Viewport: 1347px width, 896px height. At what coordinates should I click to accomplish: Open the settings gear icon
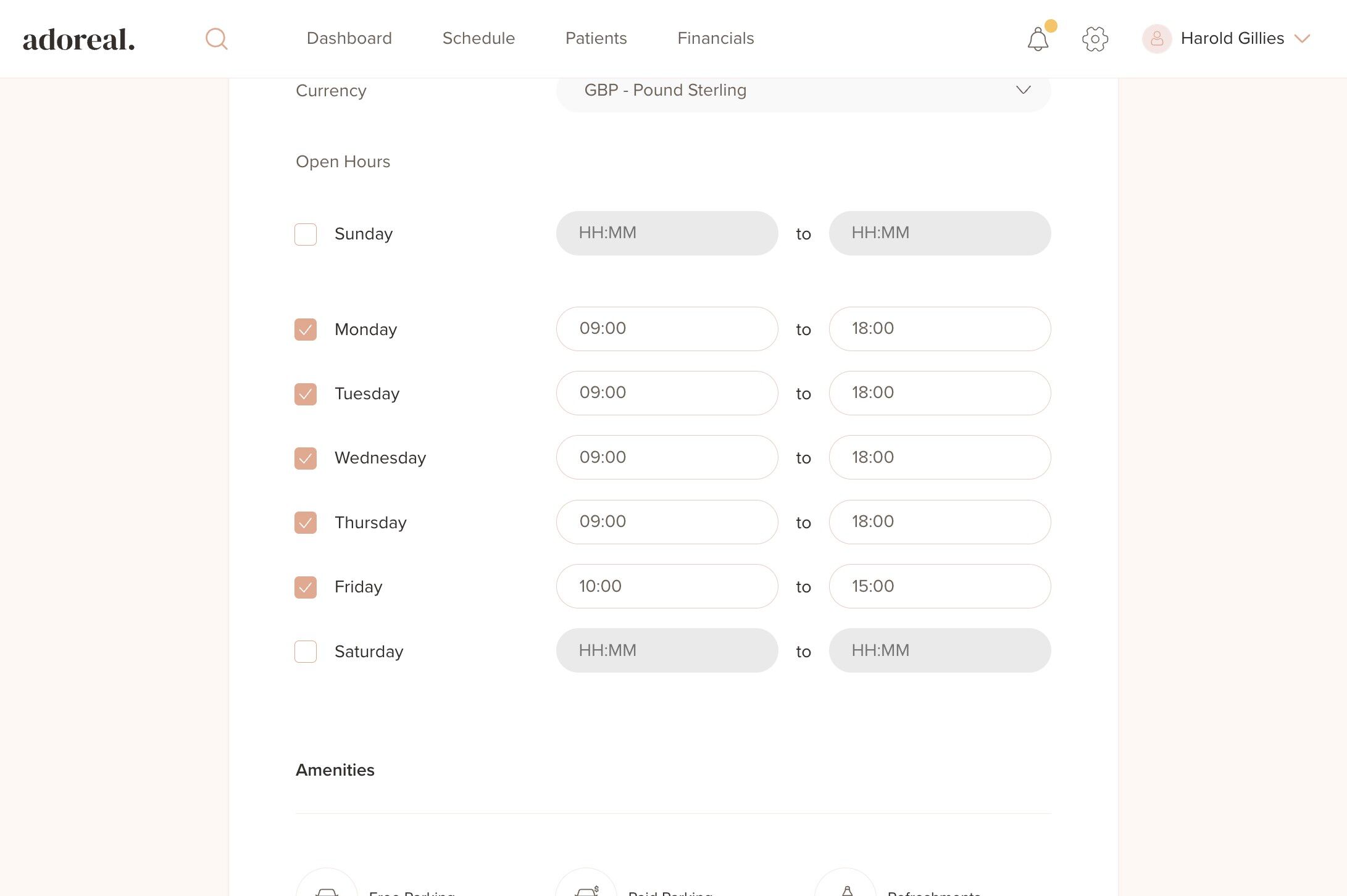tap(1095, 39)
